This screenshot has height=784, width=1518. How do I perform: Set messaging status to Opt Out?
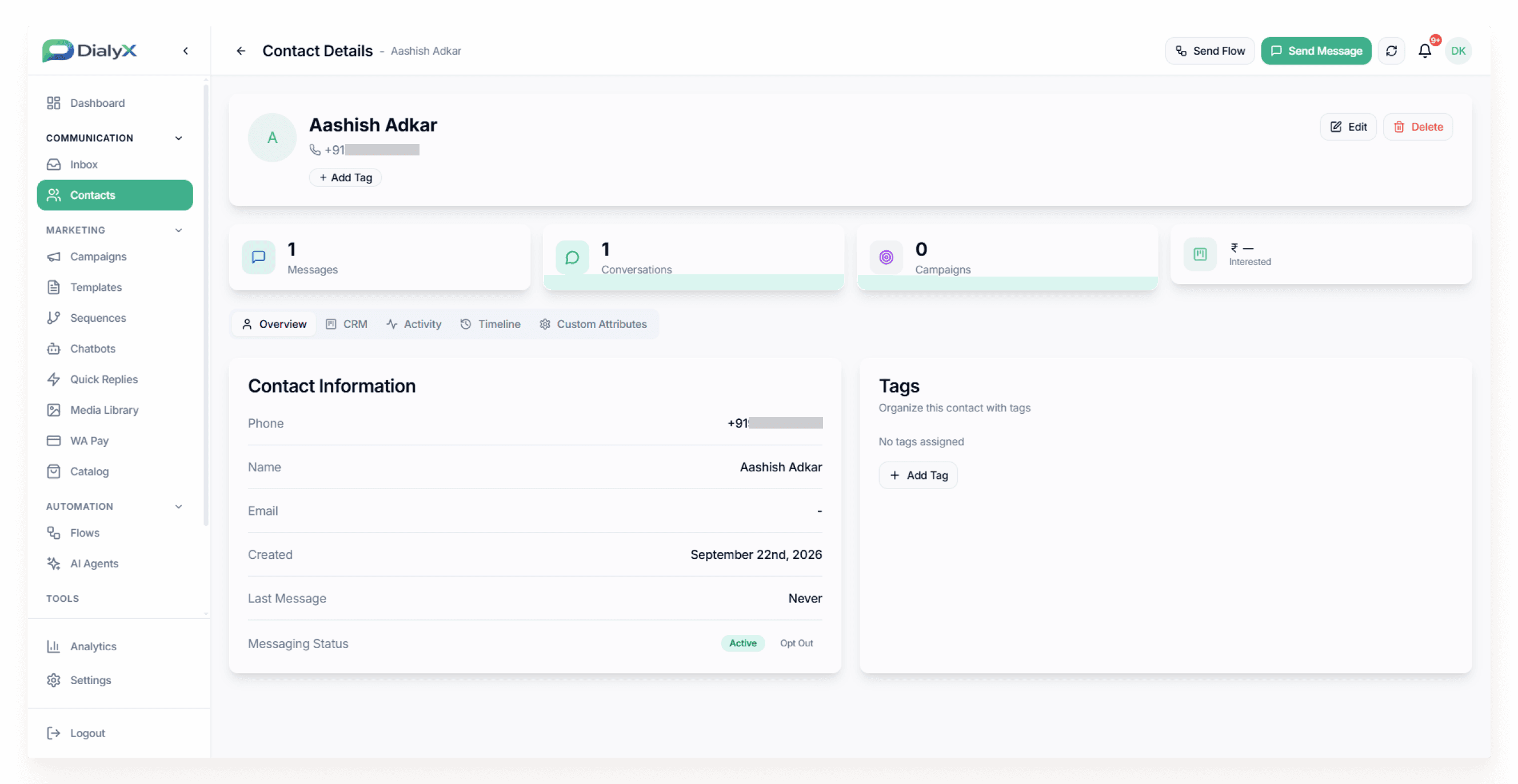click(x=796, y=643)
